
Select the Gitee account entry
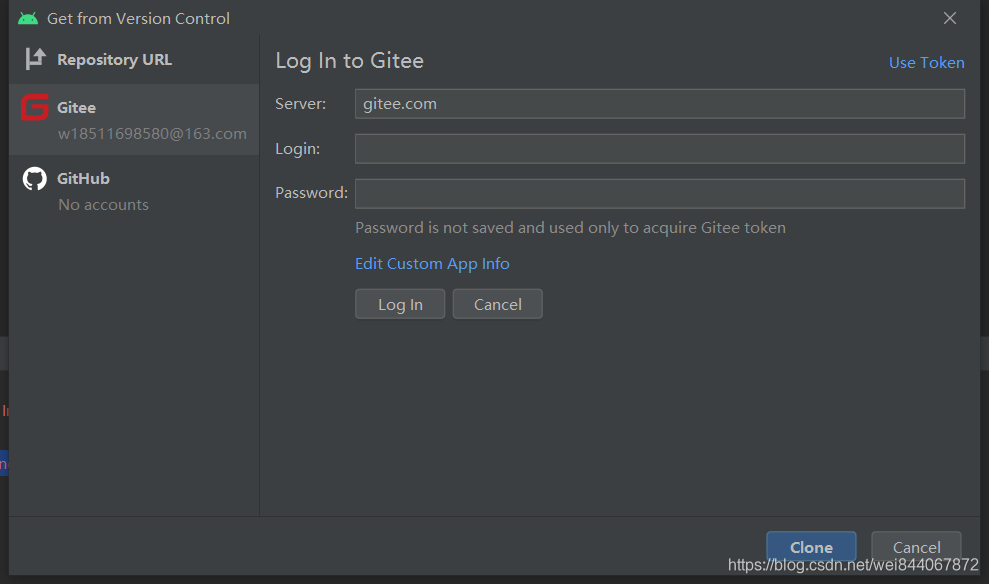(134, 119)
